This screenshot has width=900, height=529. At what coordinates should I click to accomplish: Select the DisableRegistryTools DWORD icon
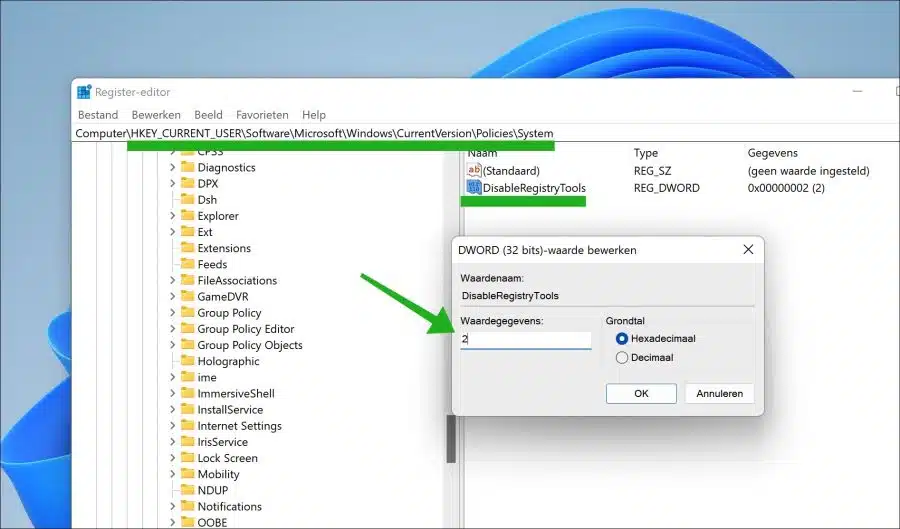pyautogui.click(x=474, y=188)
